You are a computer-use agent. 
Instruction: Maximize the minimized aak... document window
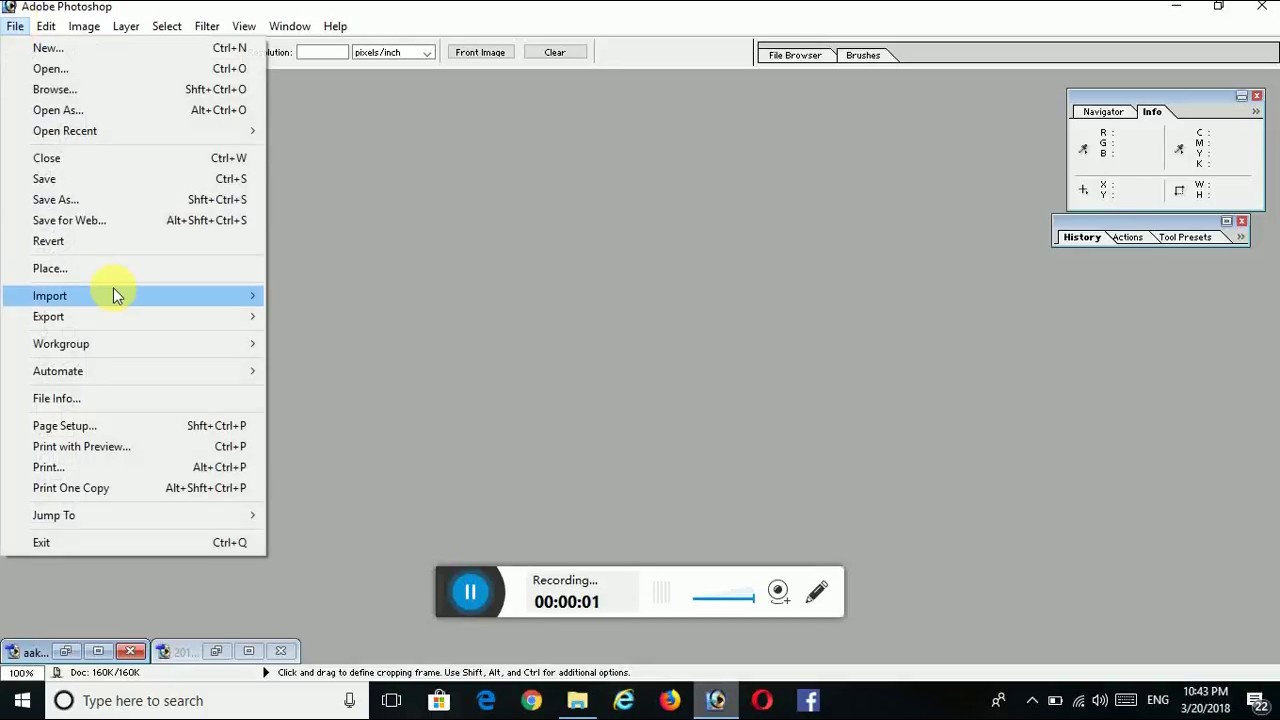click(98, 651)
